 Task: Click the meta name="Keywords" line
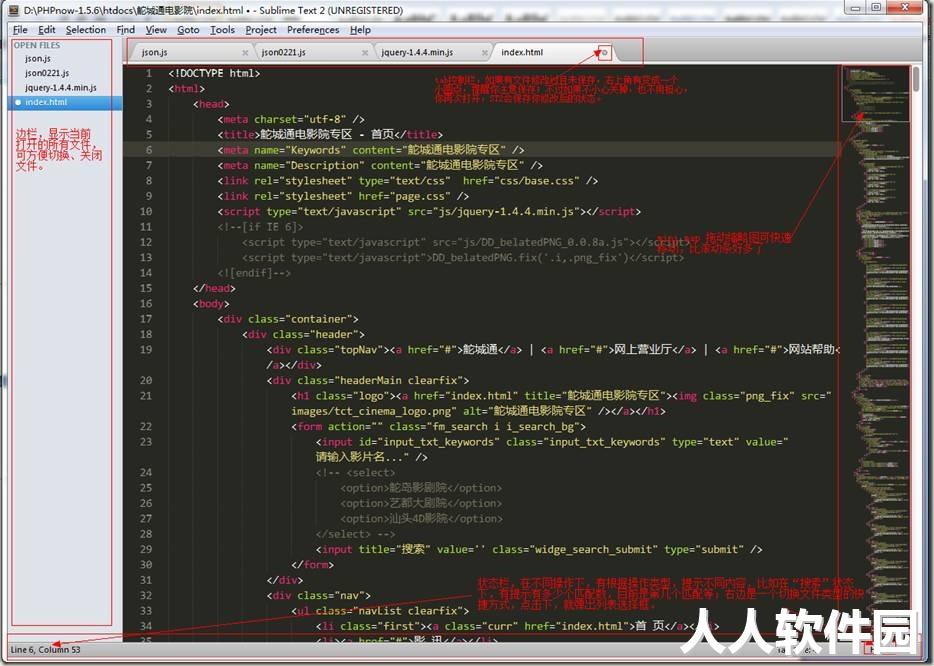click(371, 150)
